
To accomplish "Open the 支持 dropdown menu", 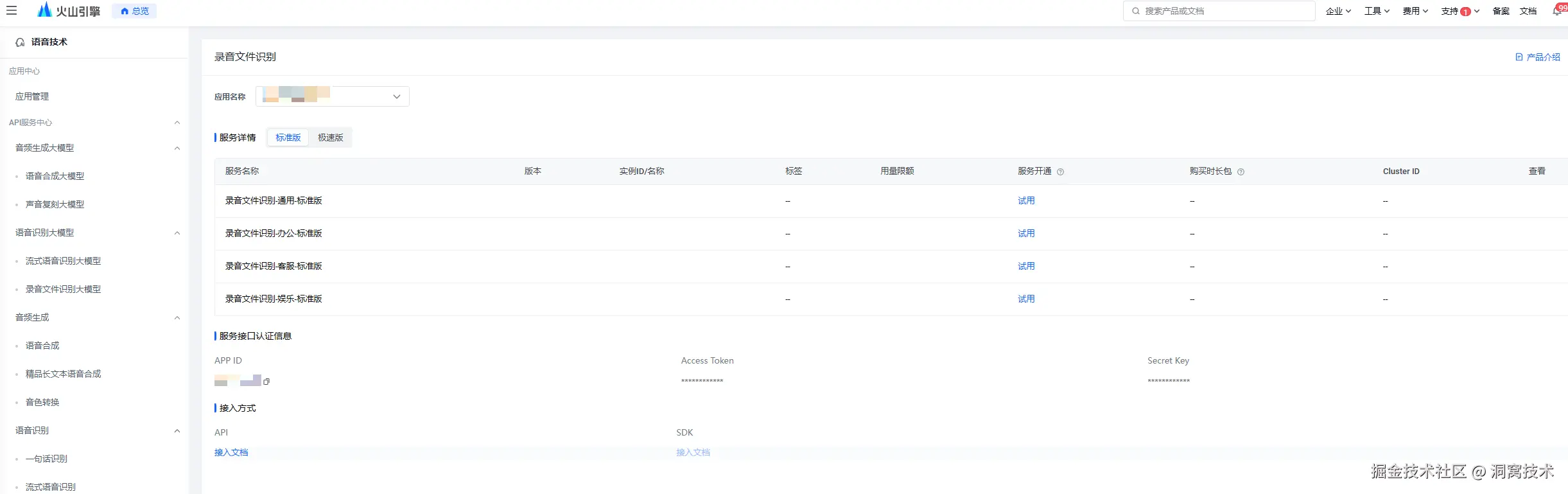I will (x=1460, y=11).
